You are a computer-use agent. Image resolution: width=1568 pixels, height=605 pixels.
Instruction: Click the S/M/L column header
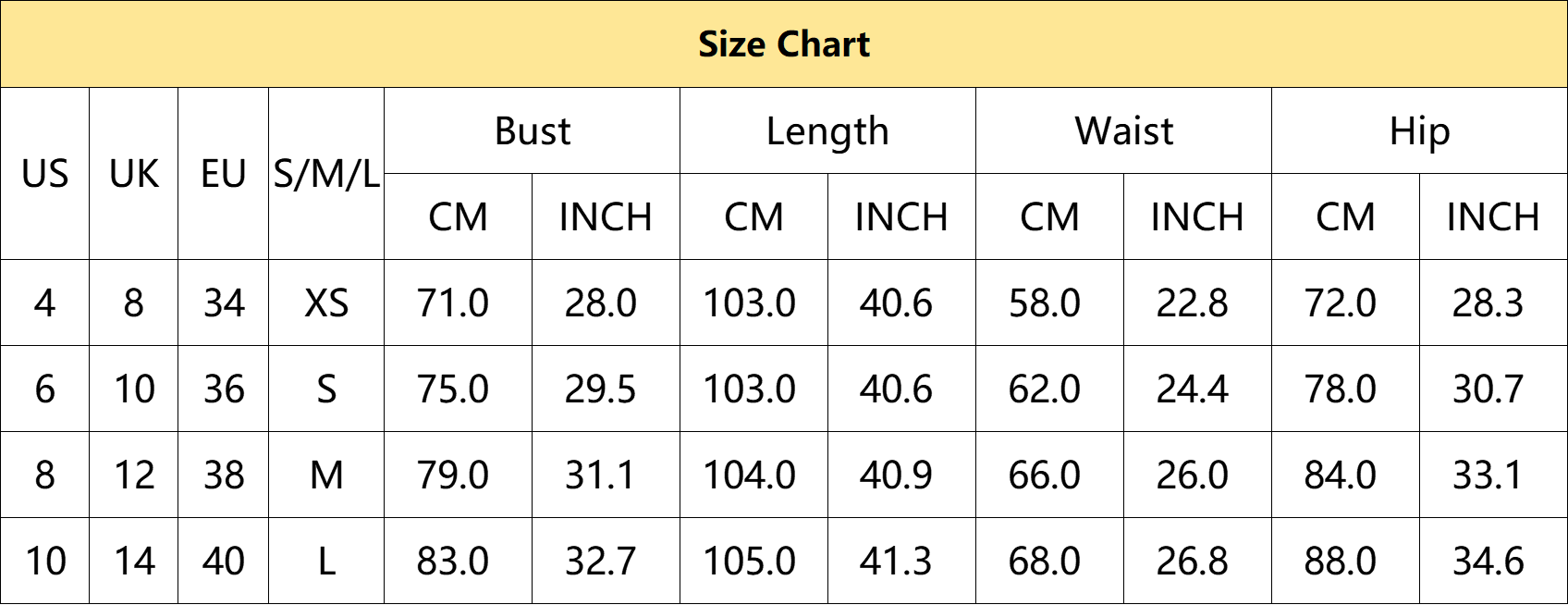(x=326, y=174)
